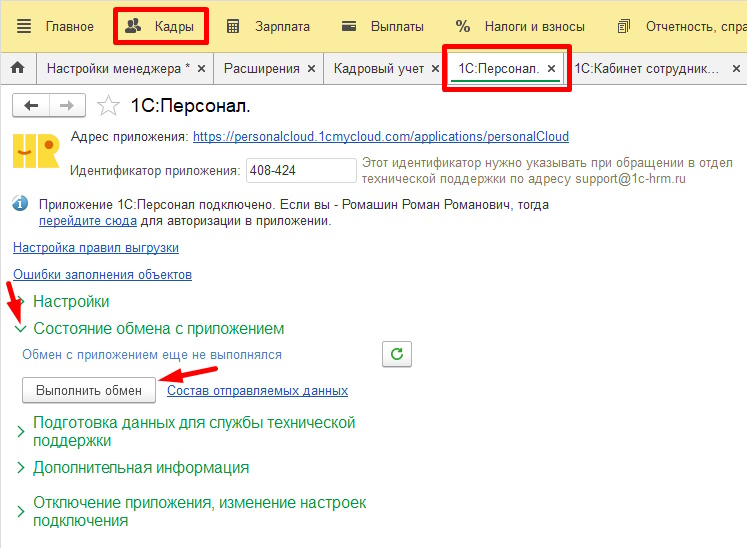The image size is (747, 548).
Task: Expand the Настройки group
Action: pyautogui.click(x=71, y=302)
